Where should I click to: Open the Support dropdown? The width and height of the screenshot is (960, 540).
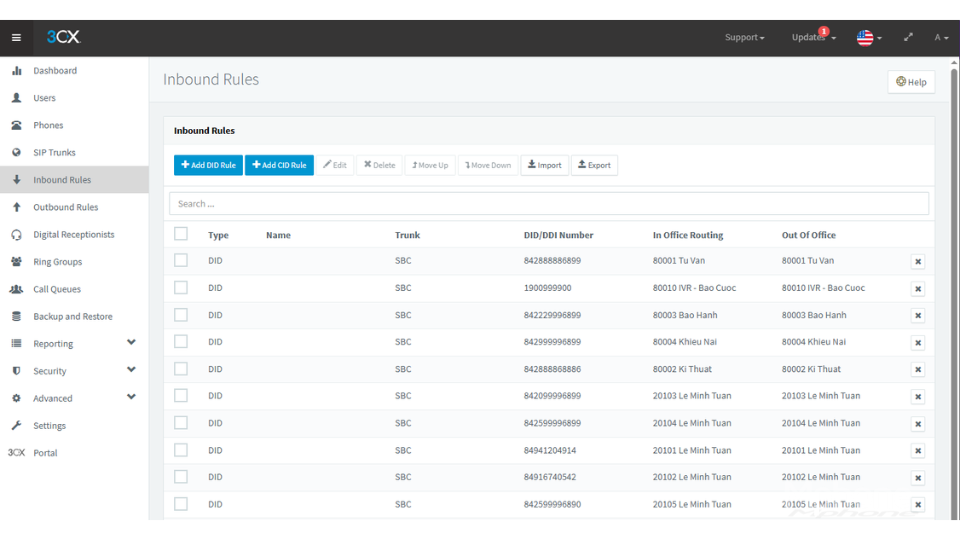(x=744, y=37)
